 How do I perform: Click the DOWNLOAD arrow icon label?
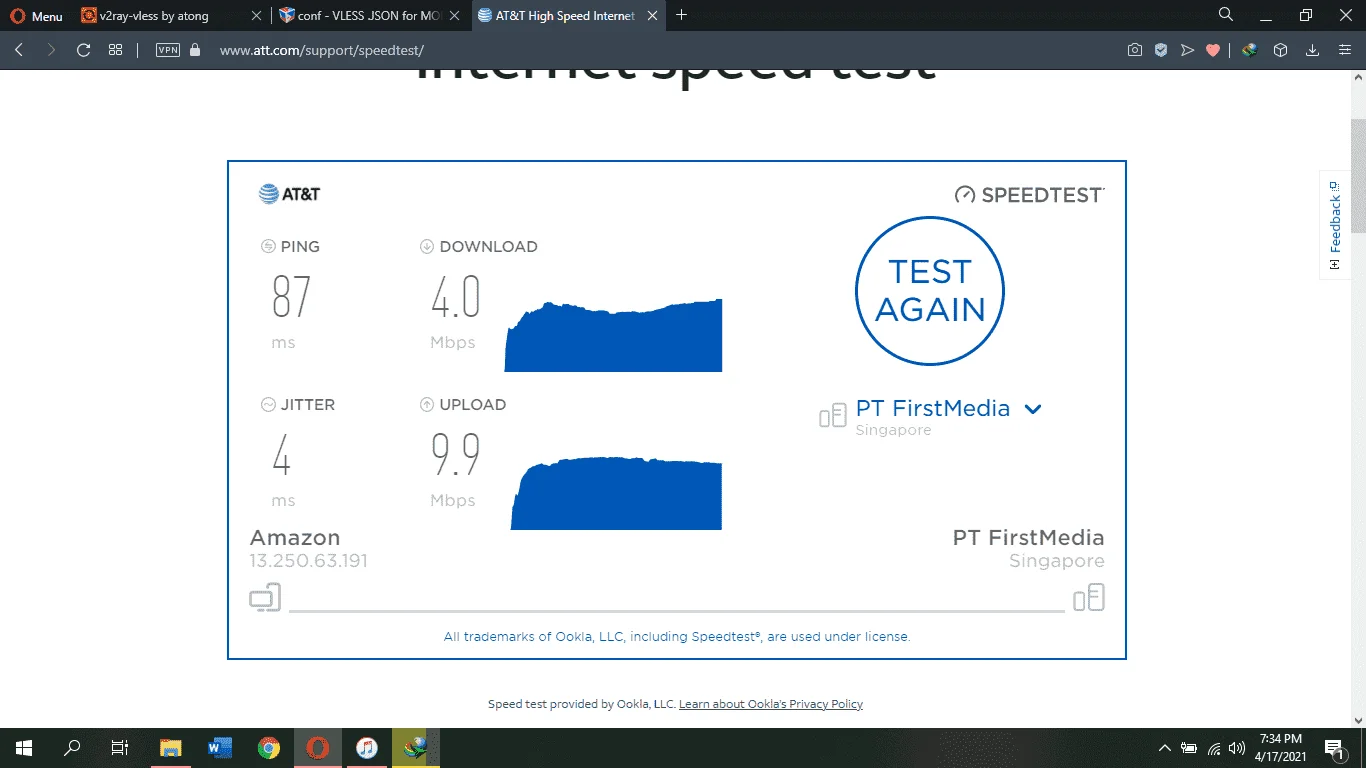(x=478, y=247)
